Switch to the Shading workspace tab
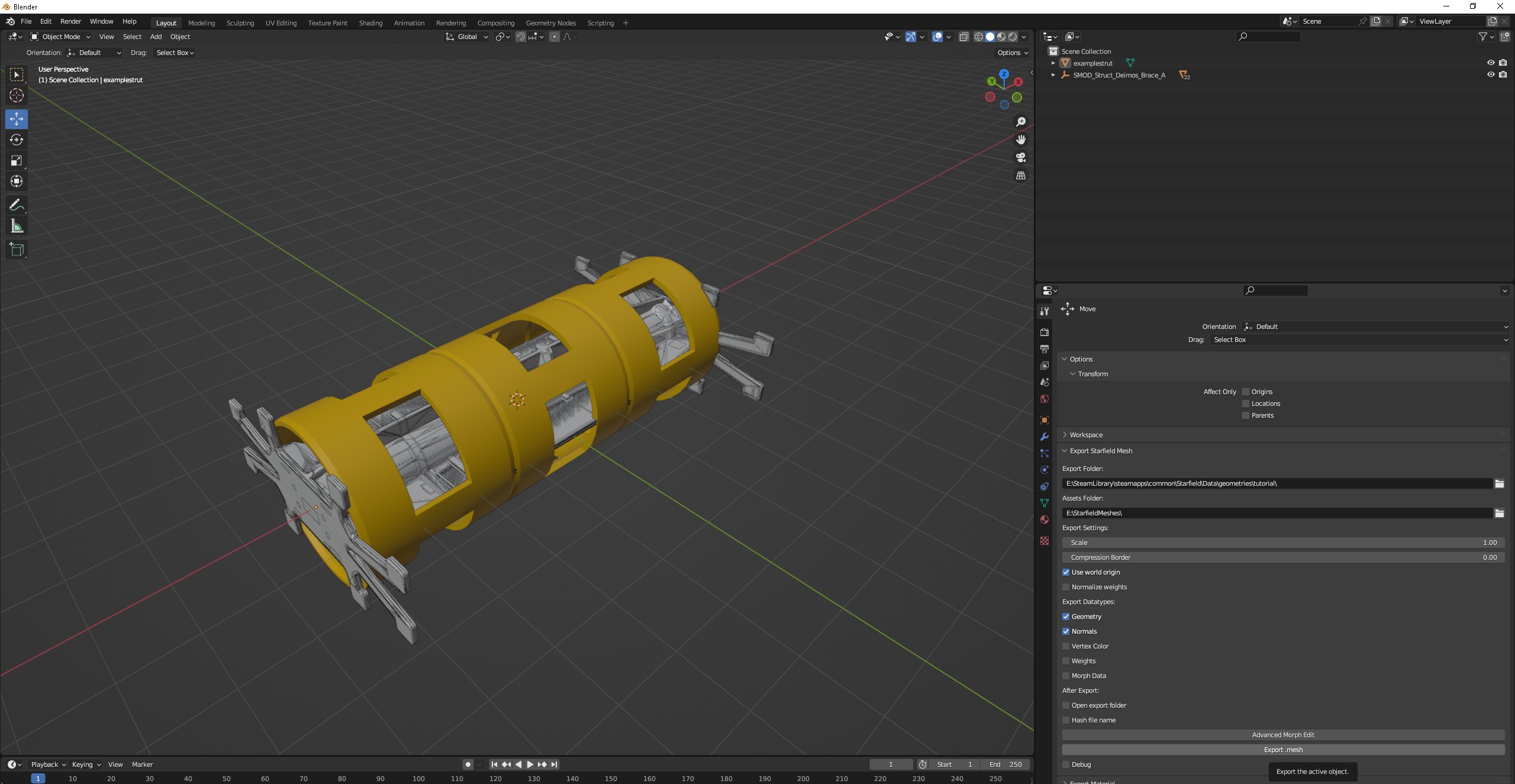Screen dimensions: 1515x784 370,23
